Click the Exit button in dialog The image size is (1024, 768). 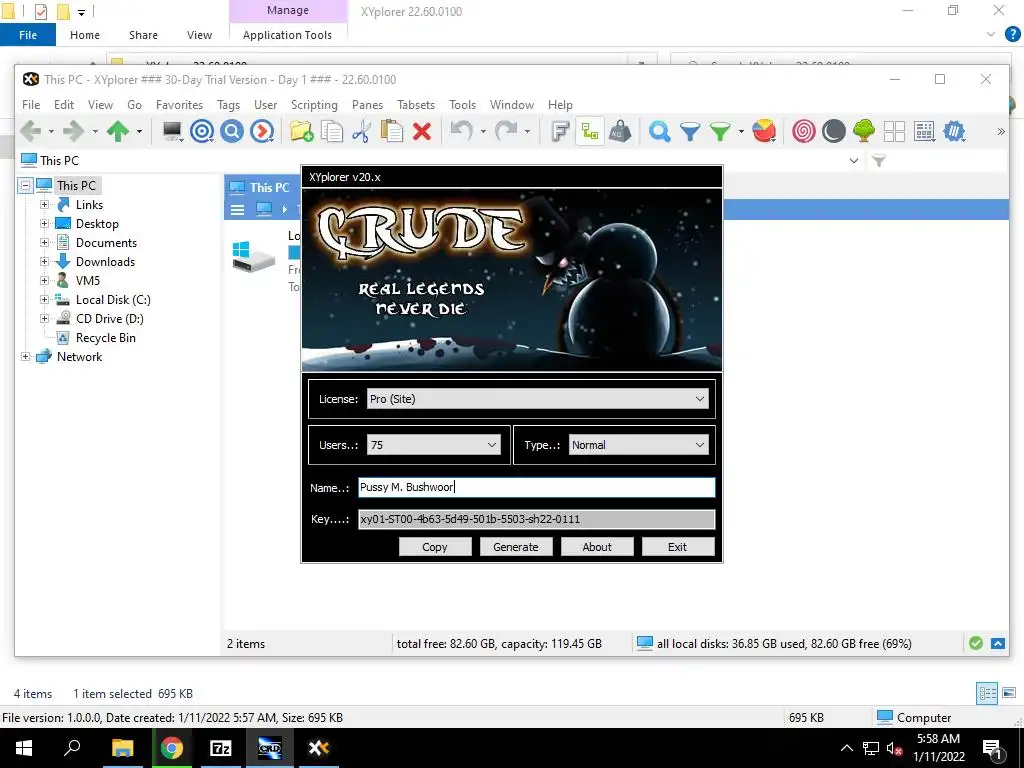tap(678, 547)
